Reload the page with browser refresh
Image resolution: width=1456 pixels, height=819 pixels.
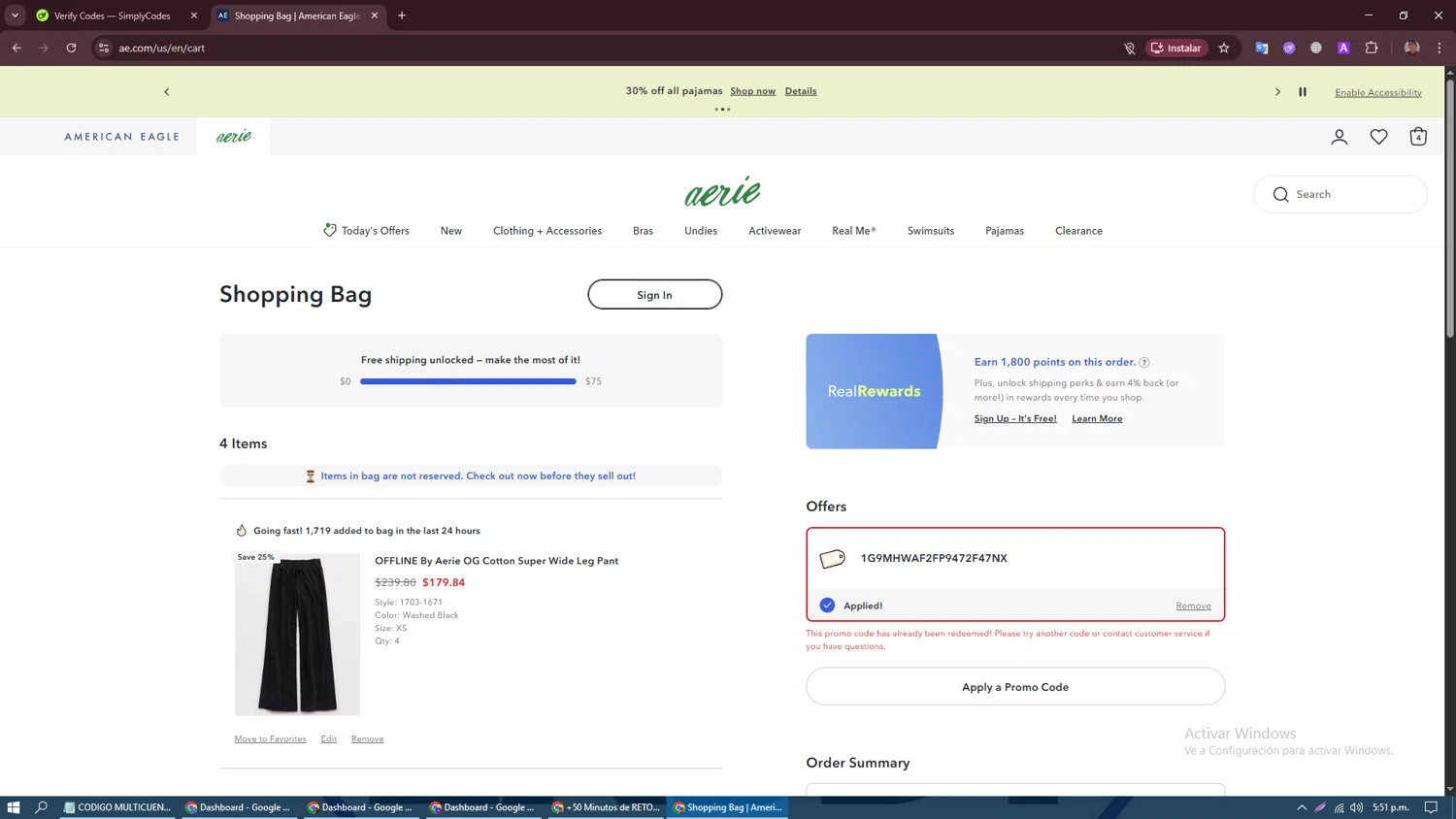coord(71,48)
